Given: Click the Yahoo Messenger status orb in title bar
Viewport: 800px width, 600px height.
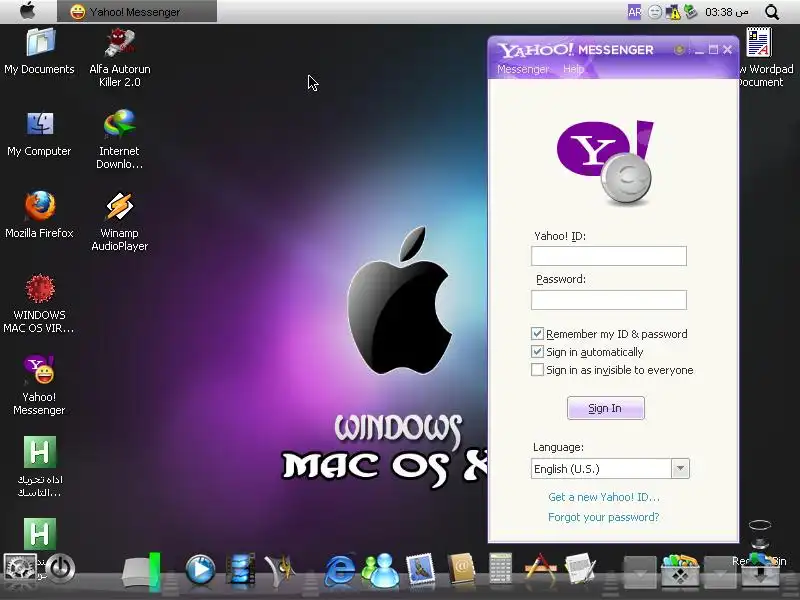Looking at the screenshot, I should (679, 49).
